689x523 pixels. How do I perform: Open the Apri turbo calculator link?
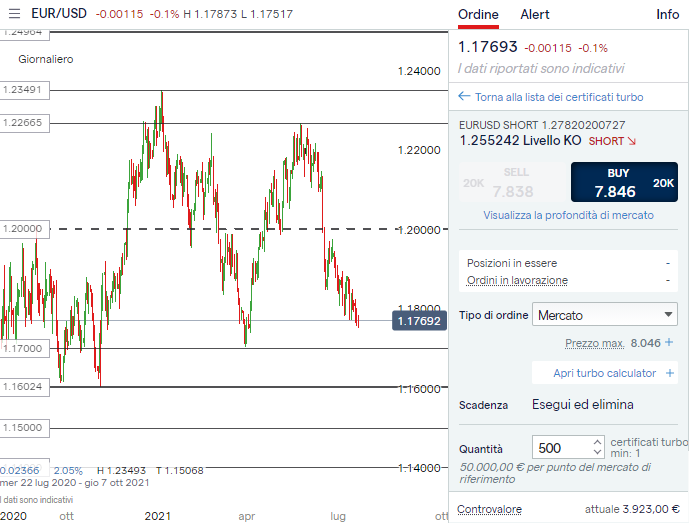tap(604, 373)
